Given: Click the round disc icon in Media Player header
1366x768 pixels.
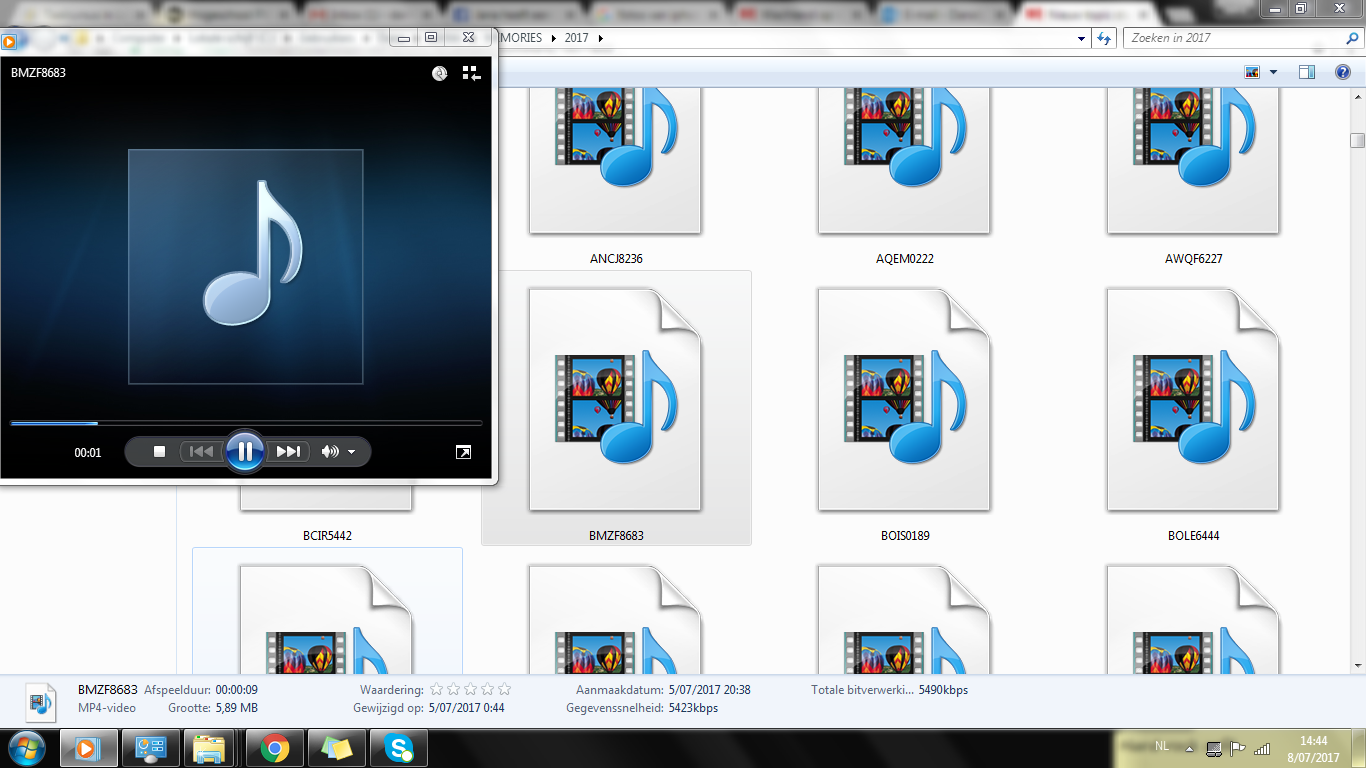Looking at the screenshot, I should (439, 73).
